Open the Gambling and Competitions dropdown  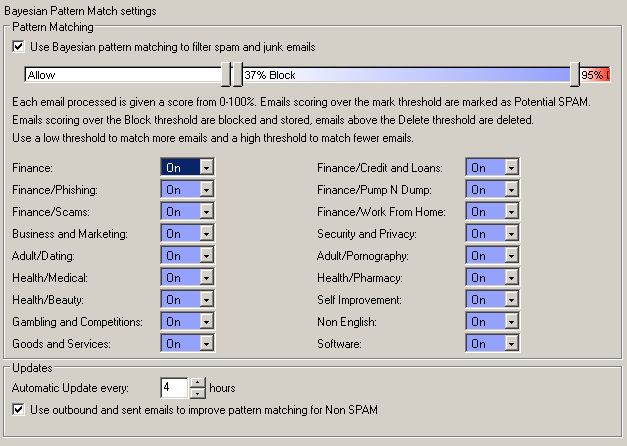[205, 322]
